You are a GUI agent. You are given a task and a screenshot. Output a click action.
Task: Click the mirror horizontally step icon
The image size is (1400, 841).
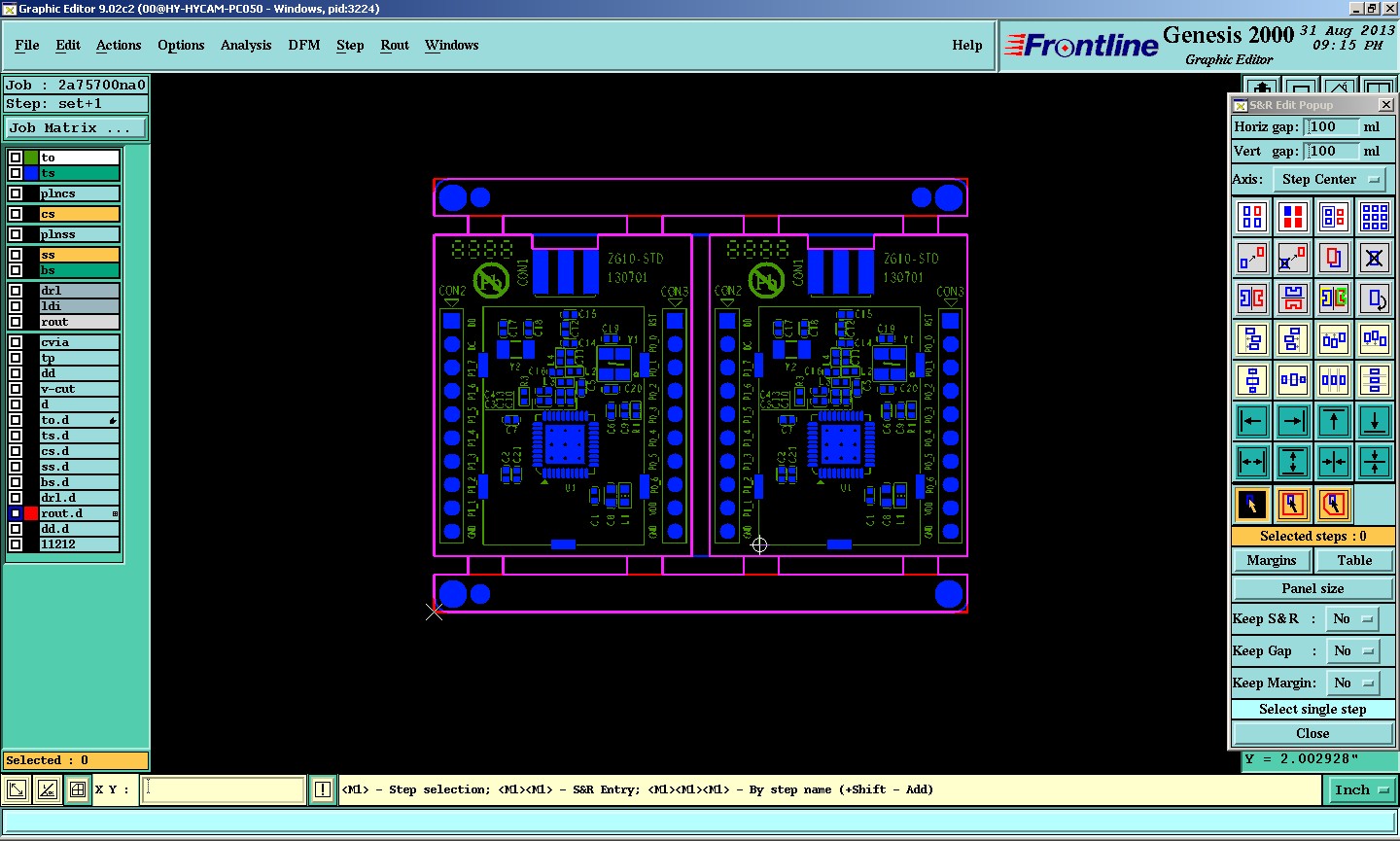point(1252,298)
